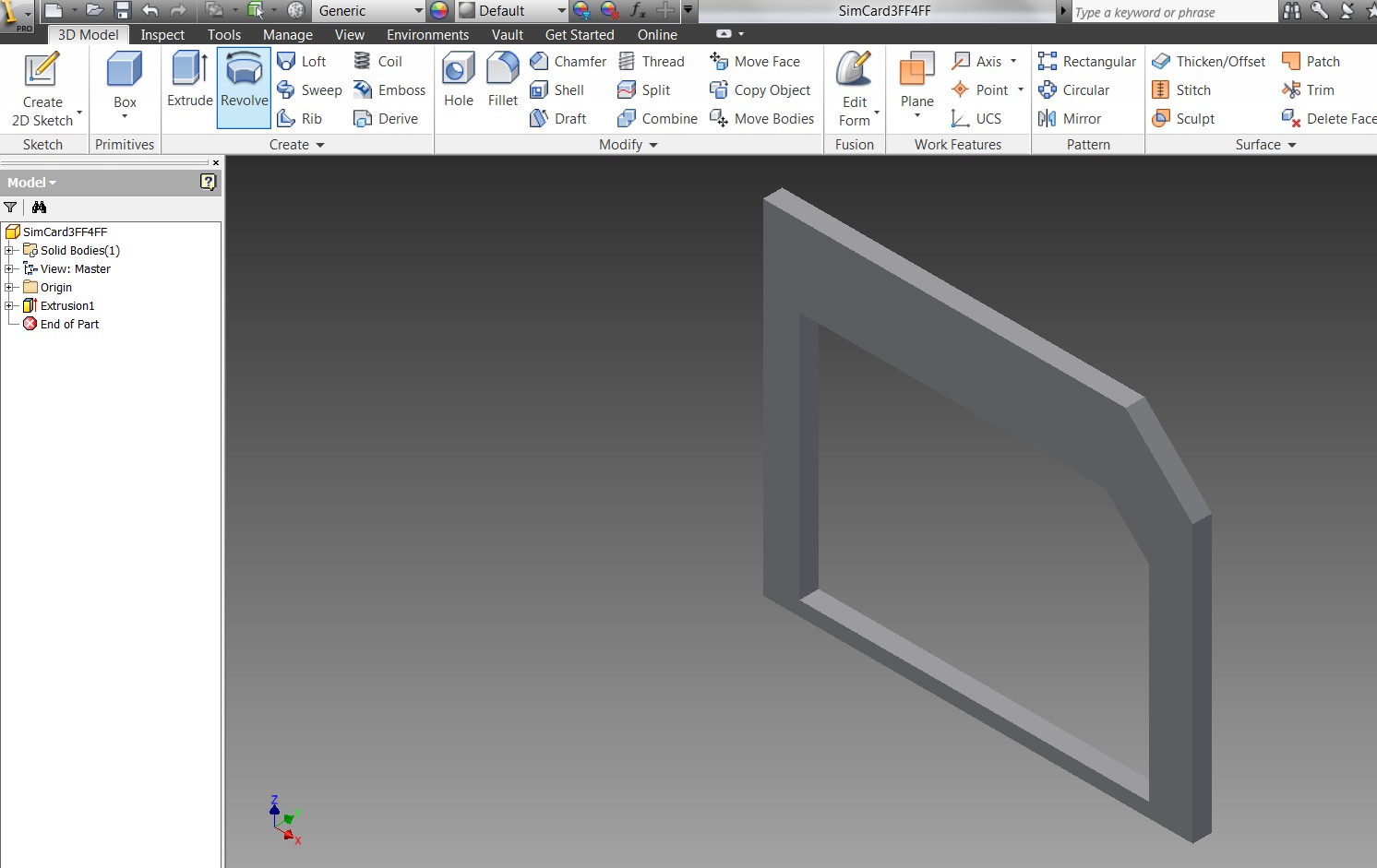Screen dimensions: 1377x868
Task: Pick the Stitch surface tool
Action: coord(1181,90)
